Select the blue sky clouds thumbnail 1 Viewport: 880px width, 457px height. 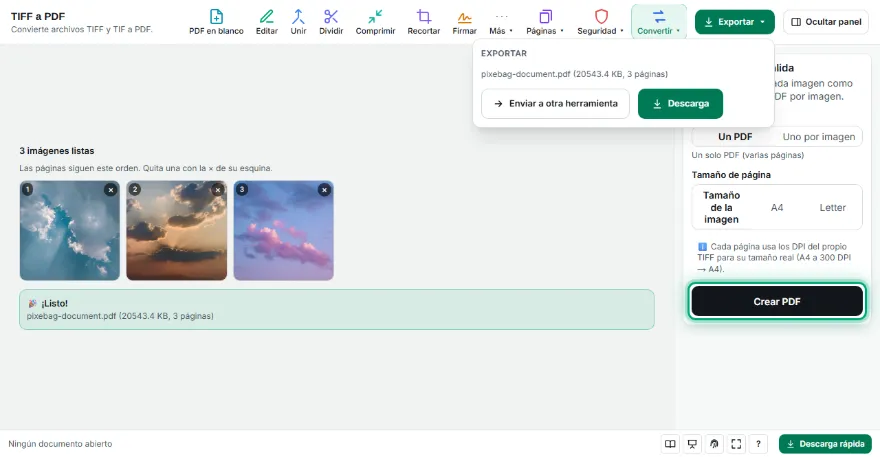[70, 230]
